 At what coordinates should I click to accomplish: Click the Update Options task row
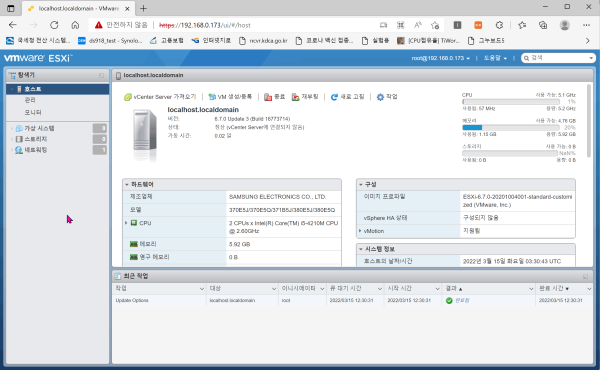click(353, 300)
